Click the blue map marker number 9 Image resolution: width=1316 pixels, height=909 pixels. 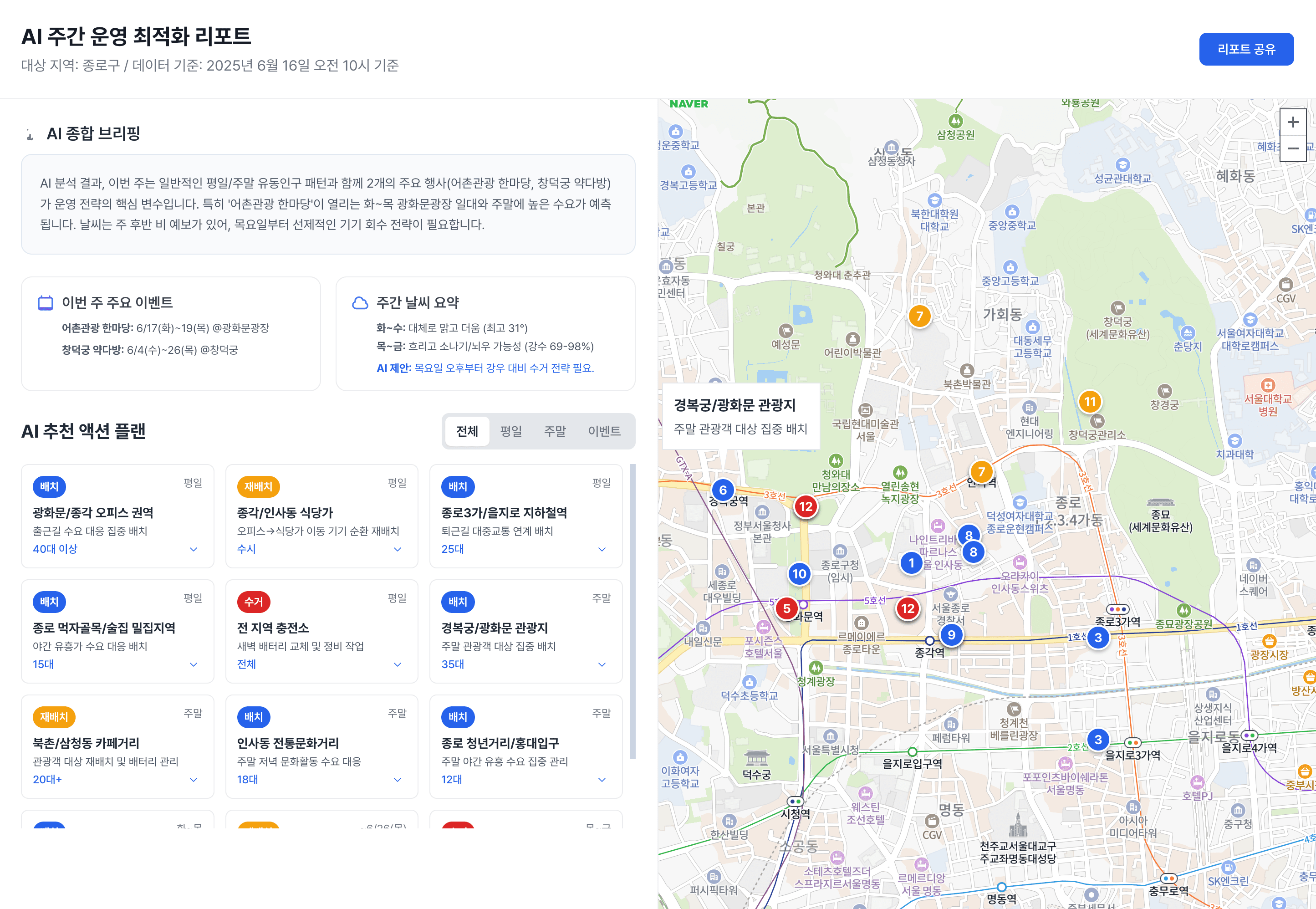[x=951, y=635]
